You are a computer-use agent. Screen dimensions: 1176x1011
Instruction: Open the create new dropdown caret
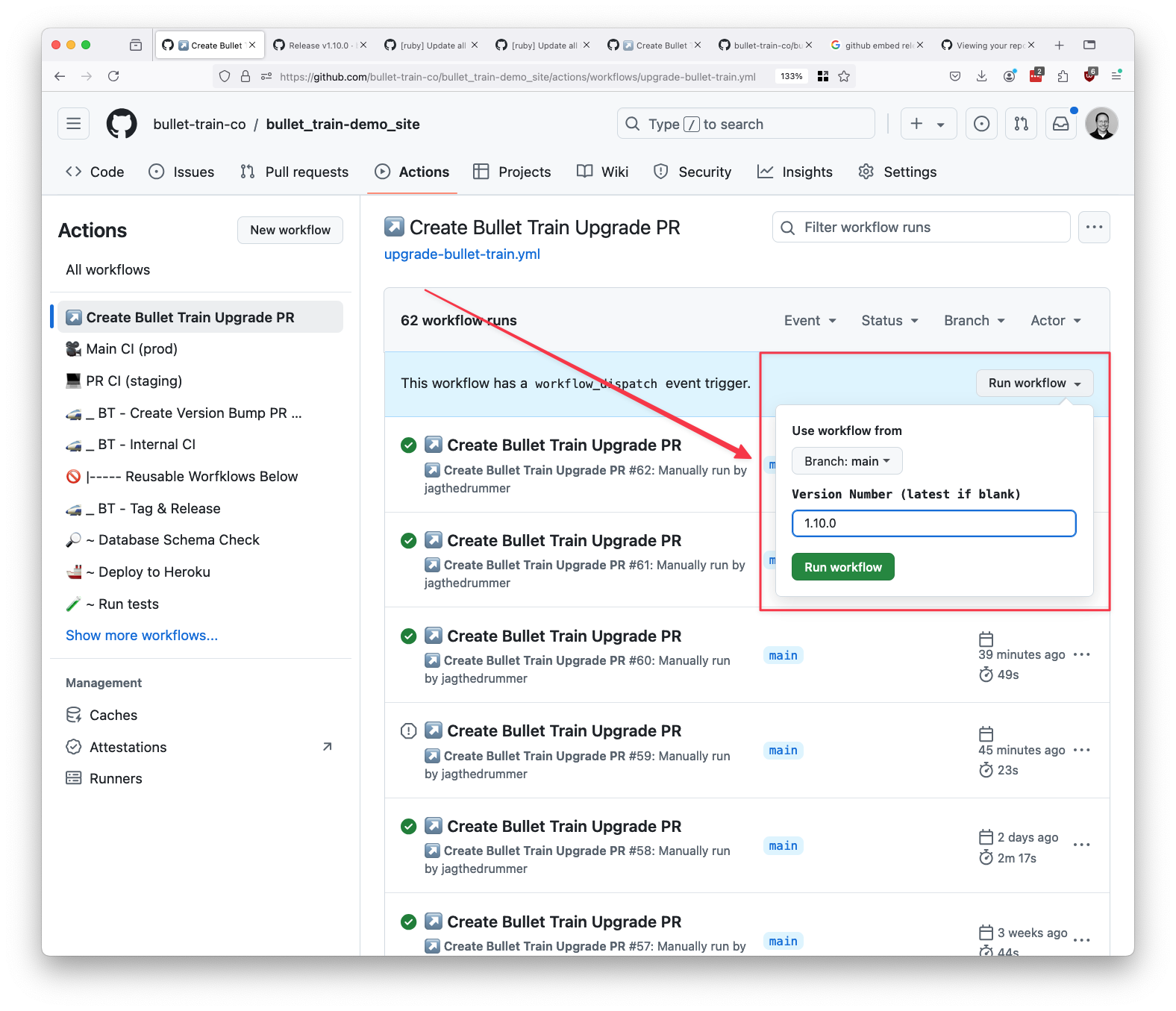pos(941,124)
